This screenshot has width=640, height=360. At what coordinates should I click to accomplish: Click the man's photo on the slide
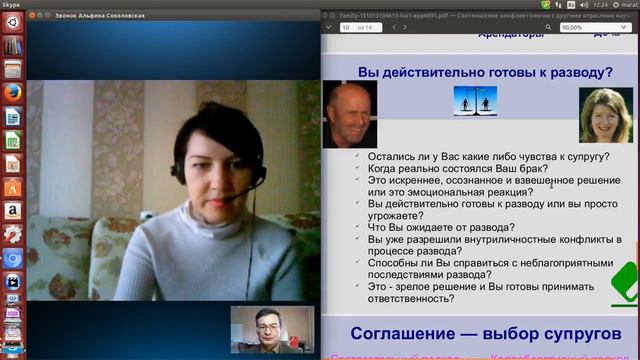click(350, 114)
